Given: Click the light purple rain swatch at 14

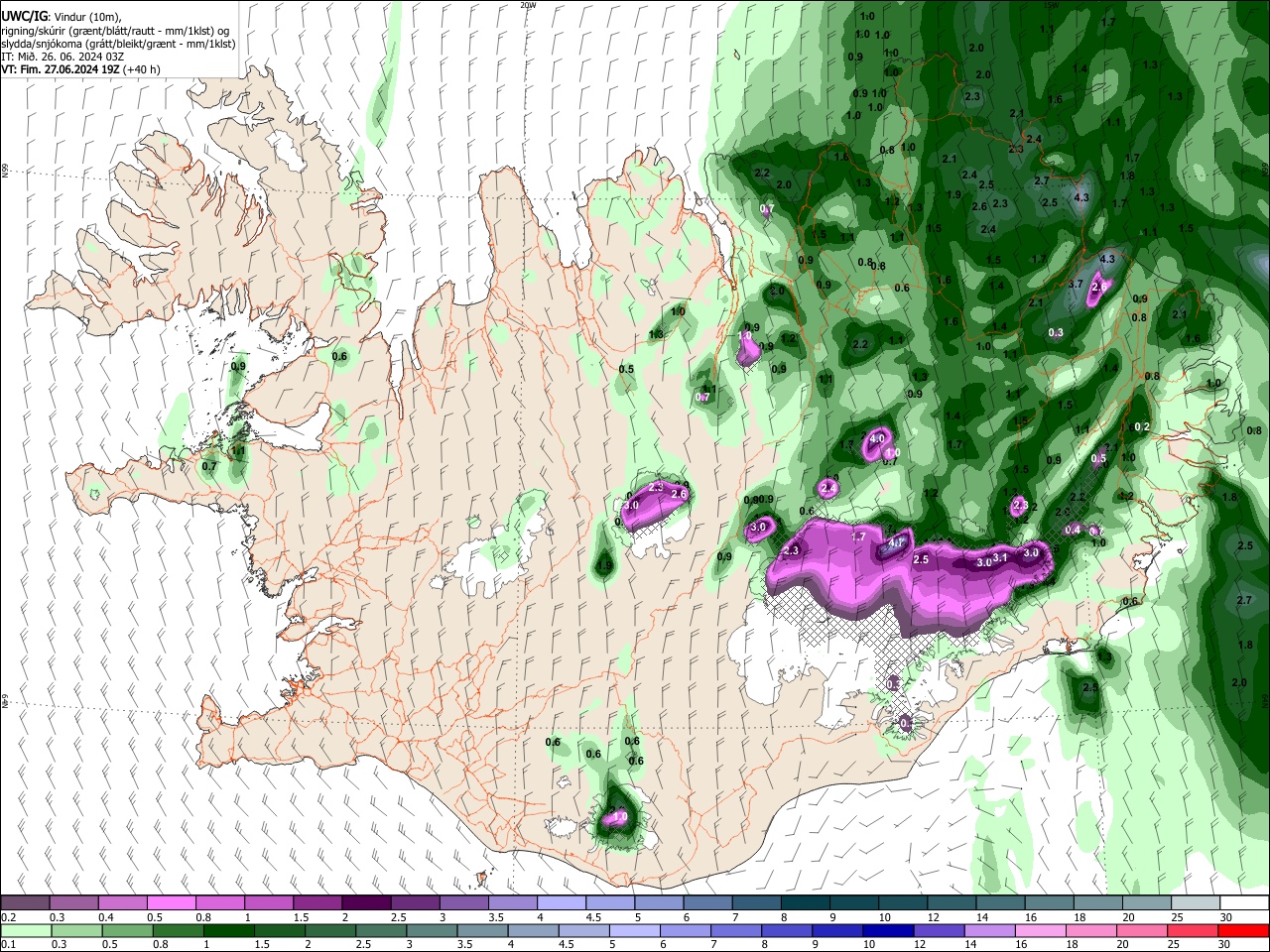Looking at the screenshot, I should (988, 930).
